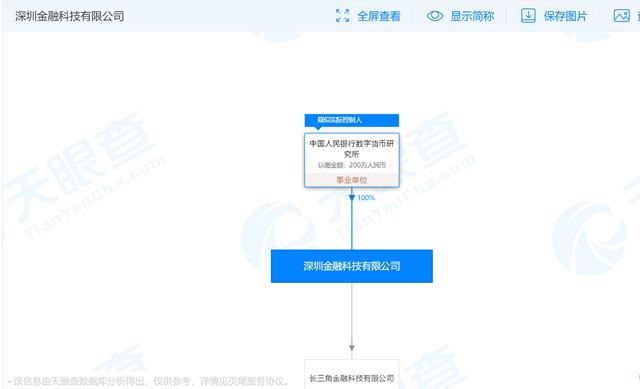Click the 疑似实际控制人 blue tag
This screenshot has height=389, width=640.
coord(351,120)
